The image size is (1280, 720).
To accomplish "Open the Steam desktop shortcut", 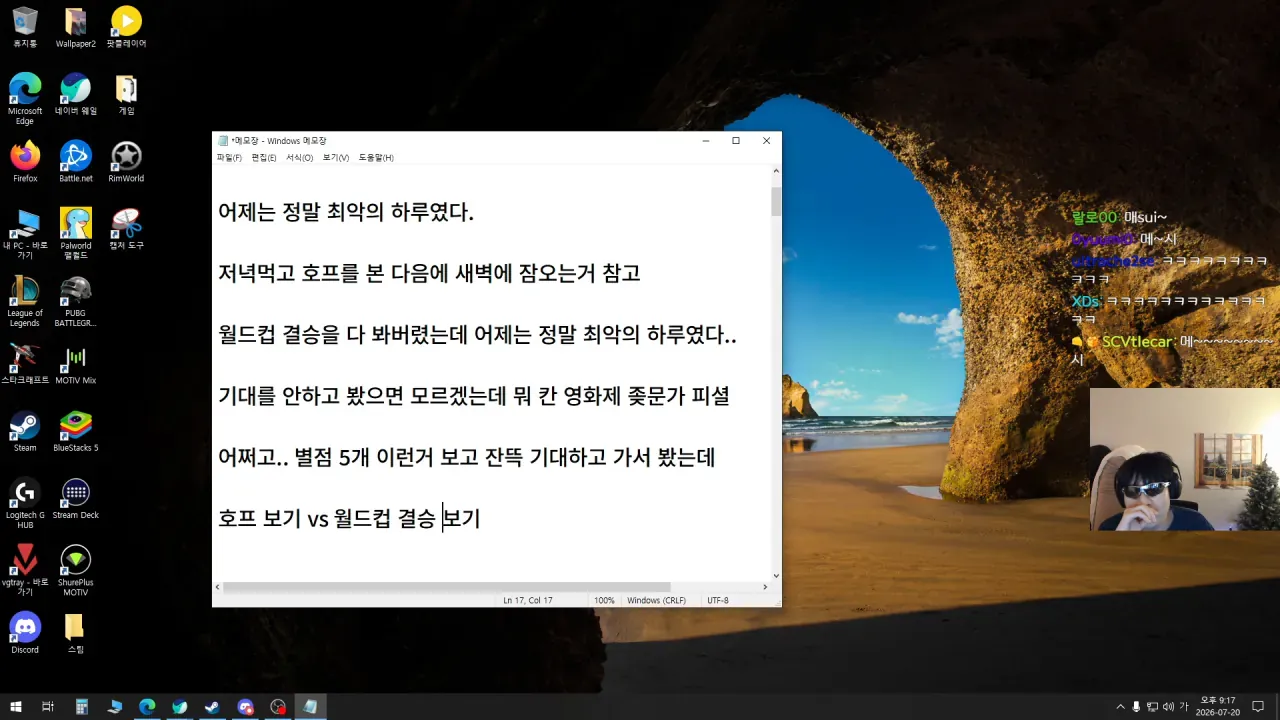I will click(x=25, y=432).
